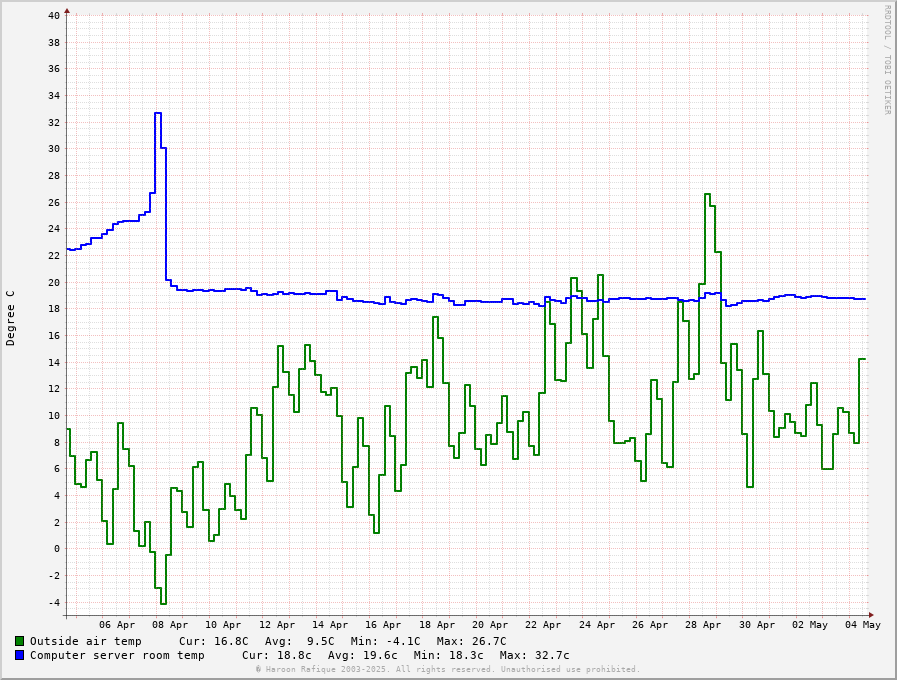Click the -4 value on the y-axis
897x680 pixels.
click(53, 602)
